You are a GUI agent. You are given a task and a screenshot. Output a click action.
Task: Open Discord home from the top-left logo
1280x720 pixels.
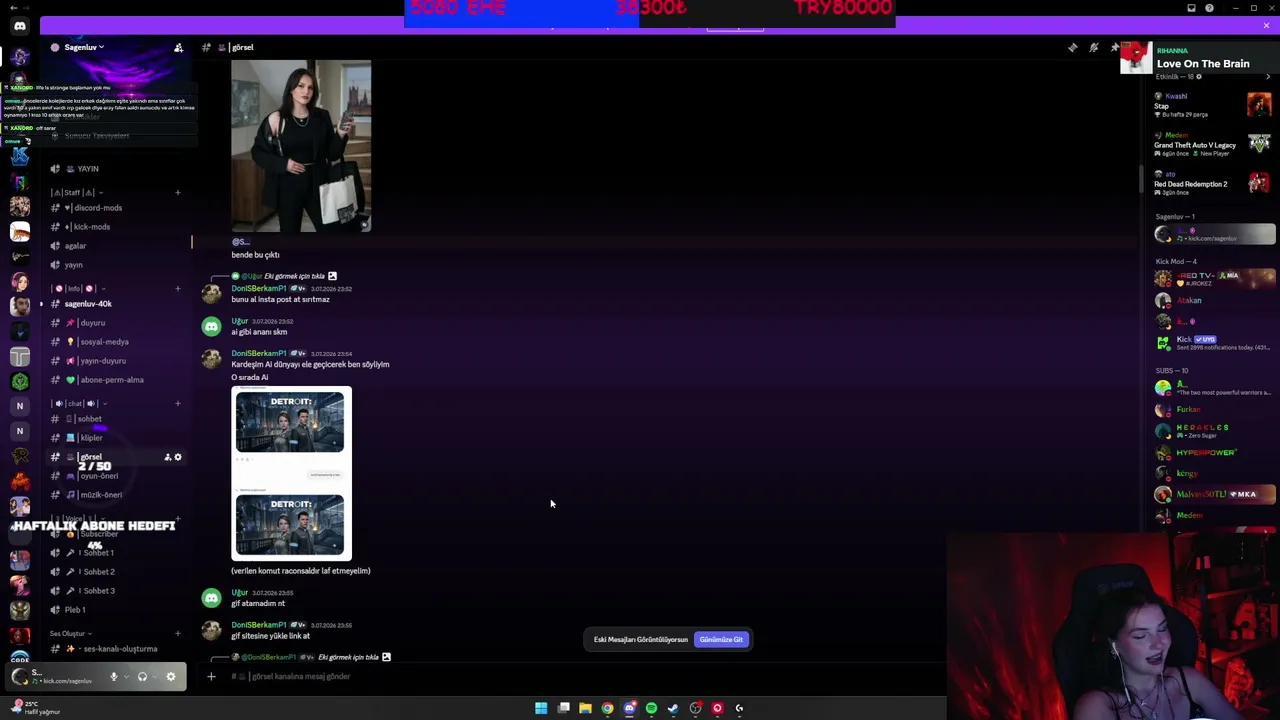click(20, 26)
